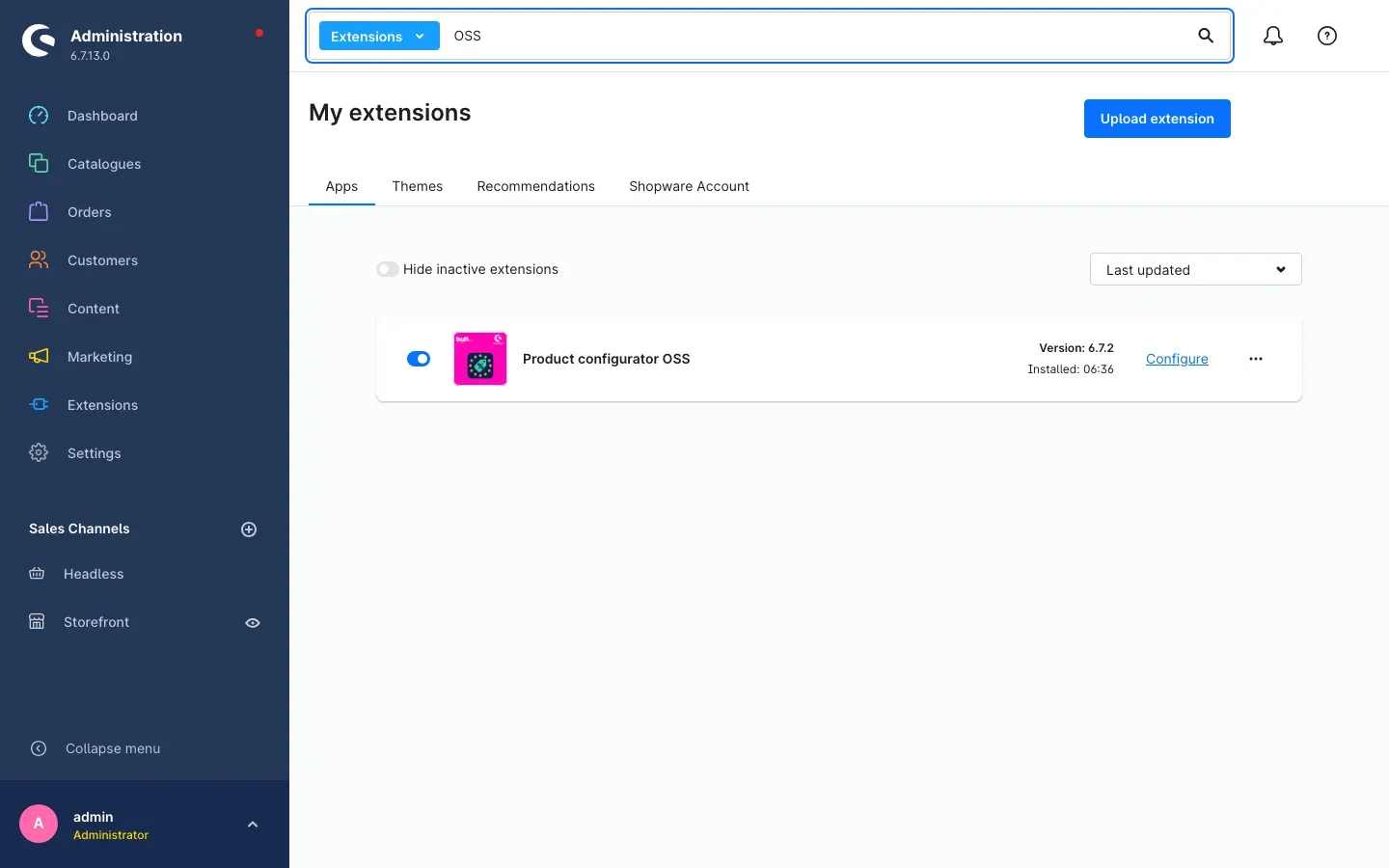Open the notifications bell

(1273, 36)
